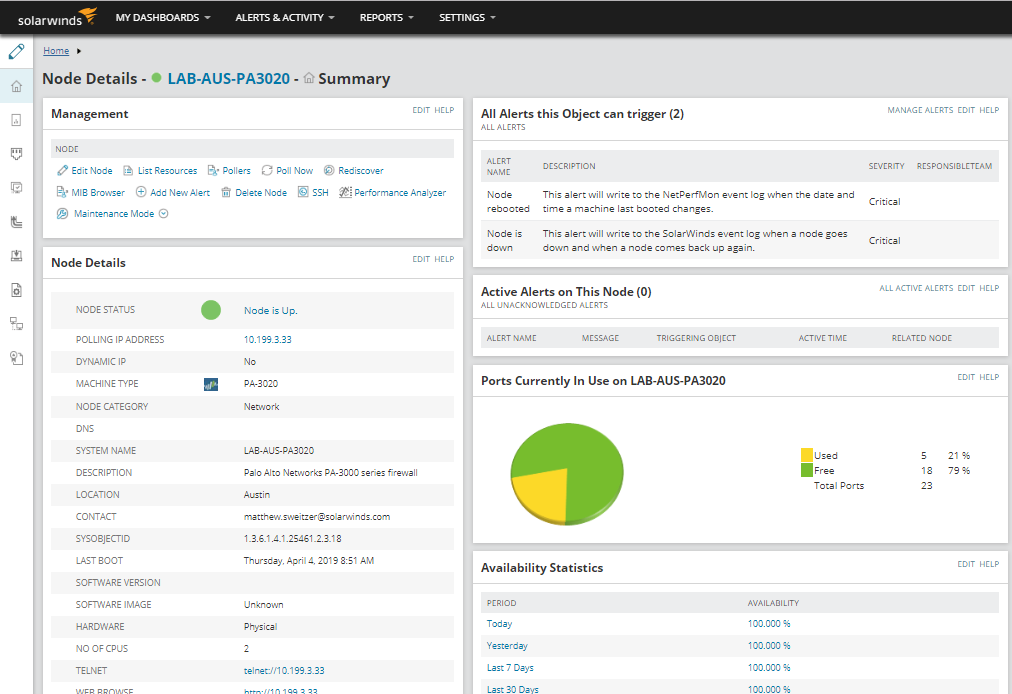Click the Edit Node pencil icon
Screen dimensions: 1012x694
pyautogui.click(x=62, y=170)
